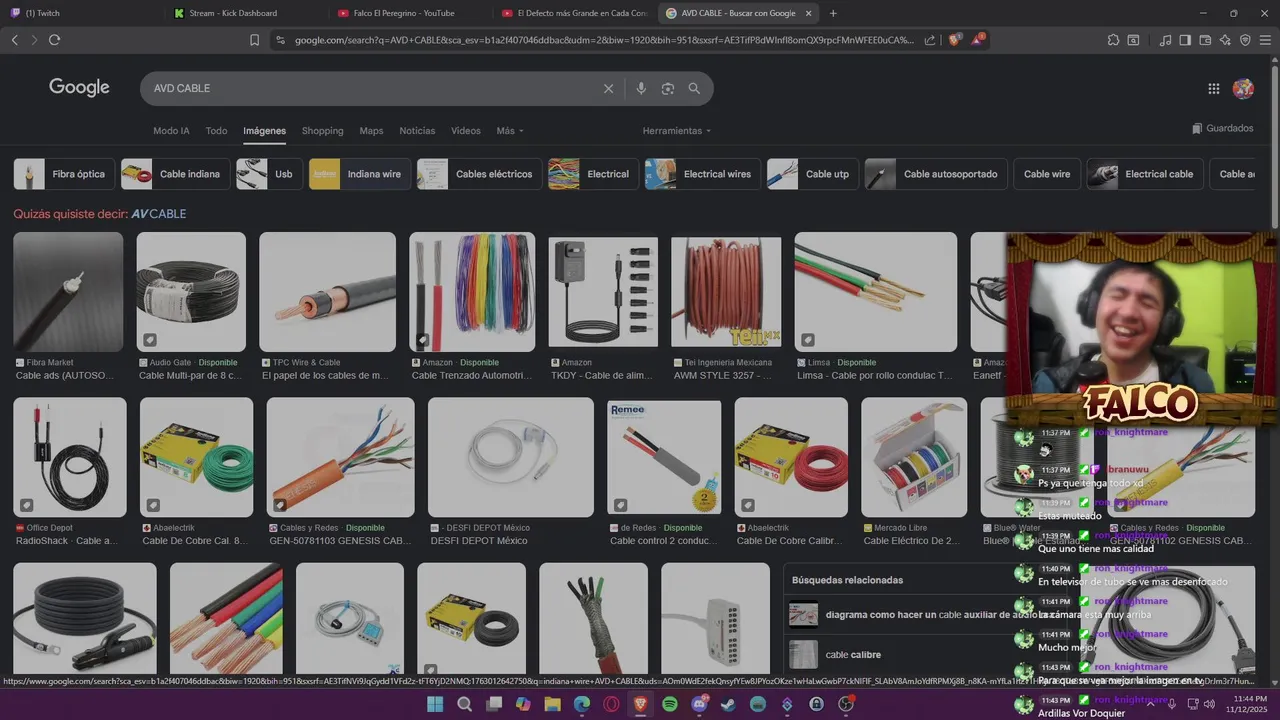Open Spotify from the taskbar
Screen dimensions: 1280x720
click(x=670, y=704)
